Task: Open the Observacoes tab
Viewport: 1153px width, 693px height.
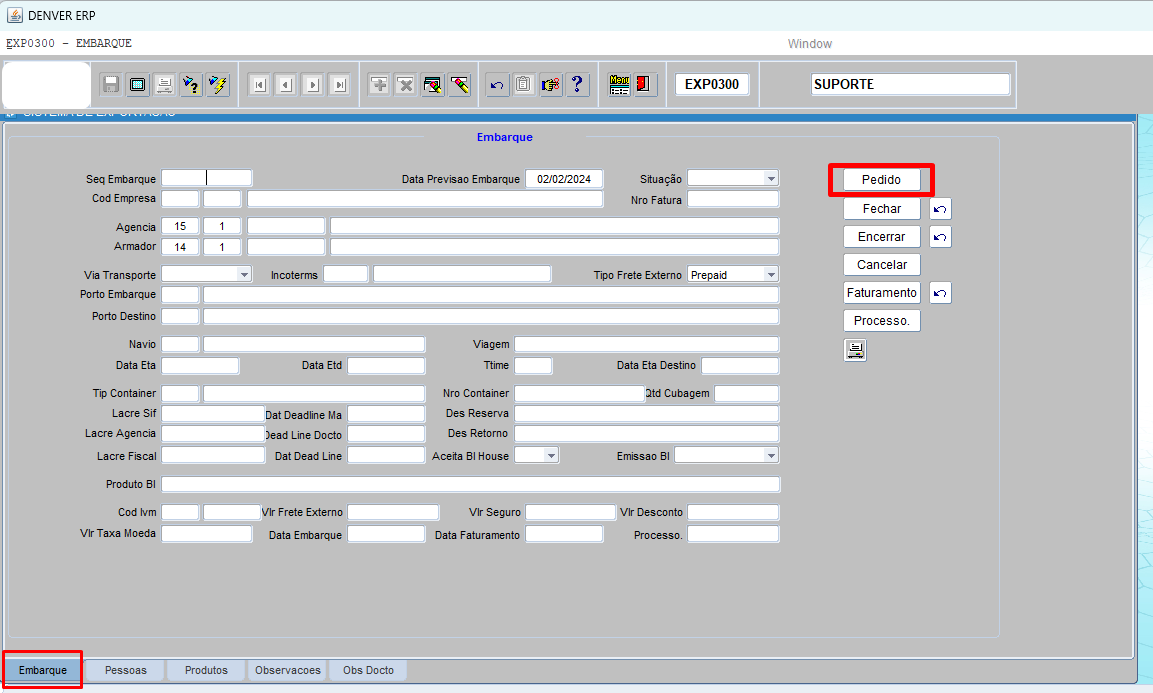Action: [x=288, y=670]
